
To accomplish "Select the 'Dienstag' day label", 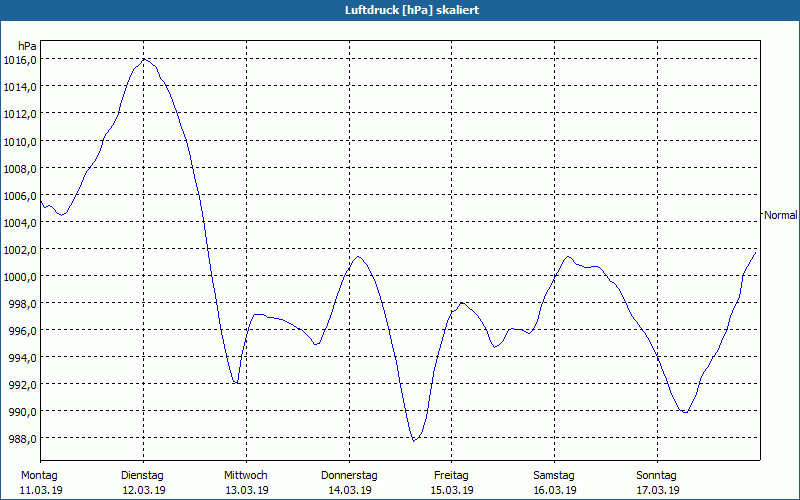I will pyautogui.click(x=142, y=476).
